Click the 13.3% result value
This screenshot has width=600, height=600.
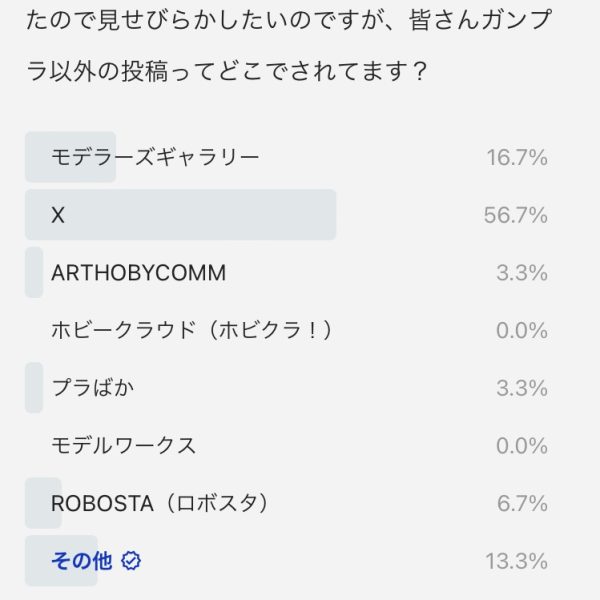click(516, 561)
